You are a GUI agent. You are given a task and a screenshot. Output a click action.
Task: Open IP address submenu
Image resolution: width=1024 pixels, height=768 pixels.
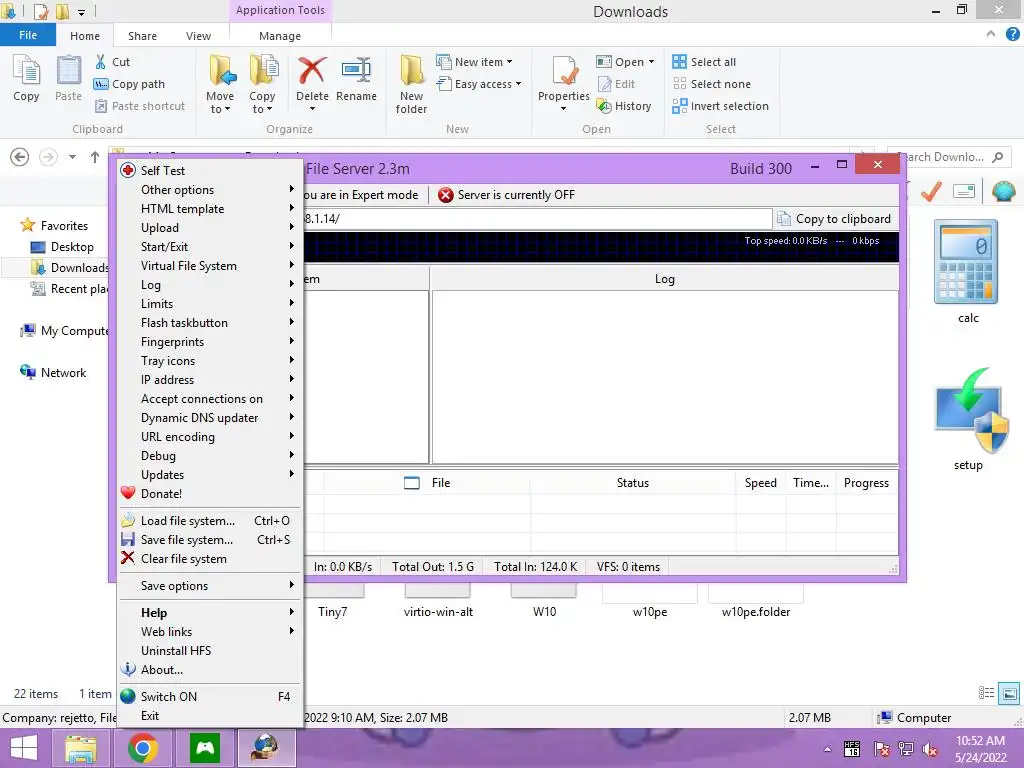pos(209,379)
